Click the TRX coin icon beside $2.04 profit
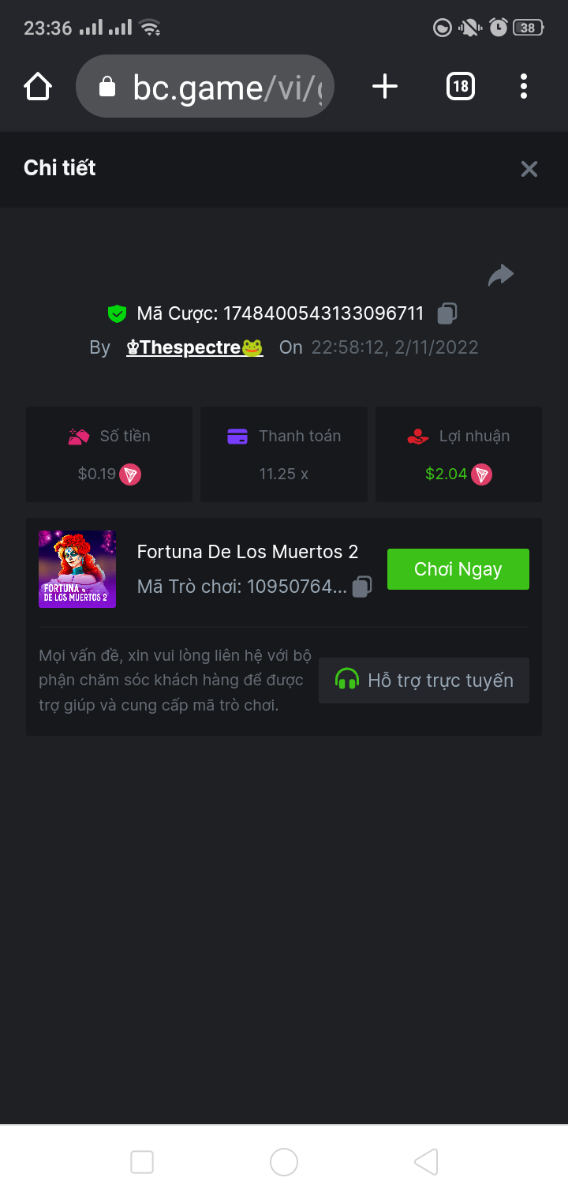568x1200 pixels. [482, 474]
